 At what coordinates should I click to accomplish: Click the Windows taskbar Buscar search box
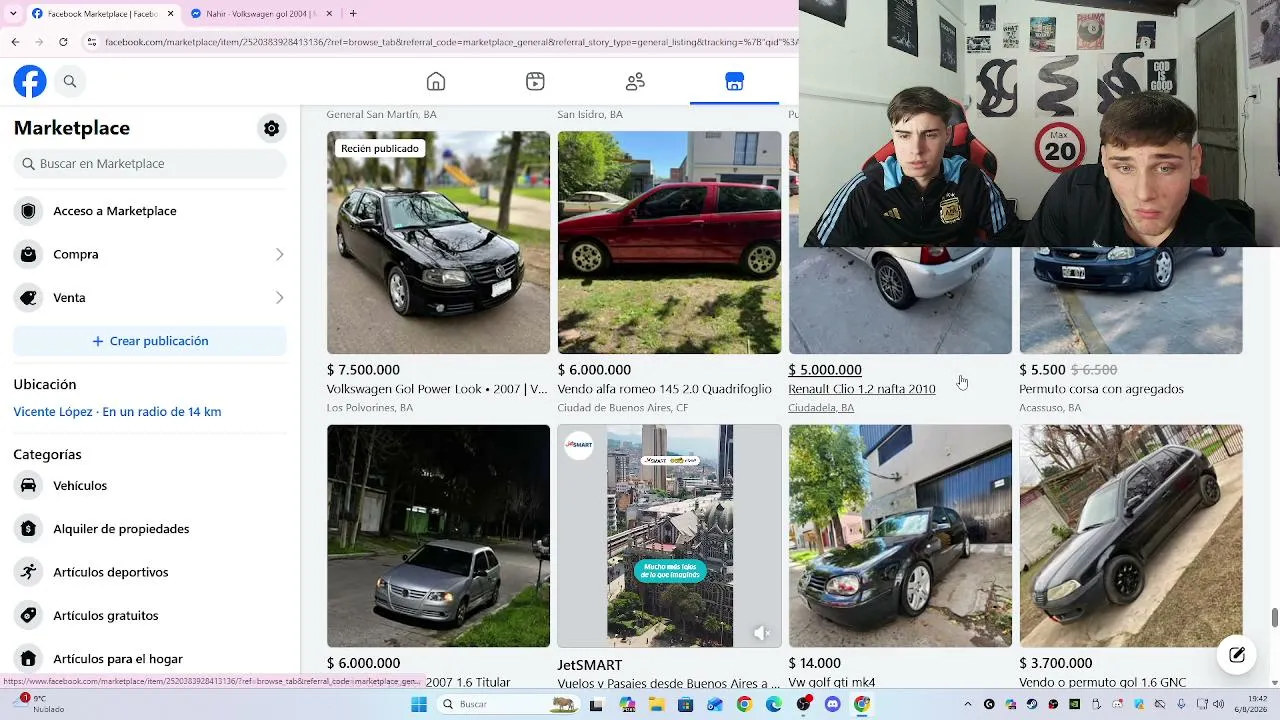coord(508,705)
